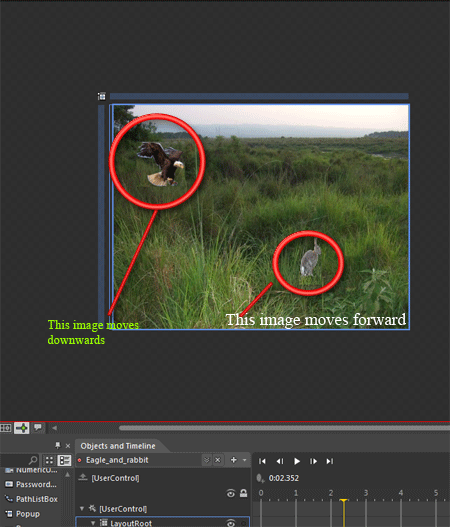450x527 pixels.
Task: Play the Eagle_and_rabbit storyboard
Action: click(297, 461)
